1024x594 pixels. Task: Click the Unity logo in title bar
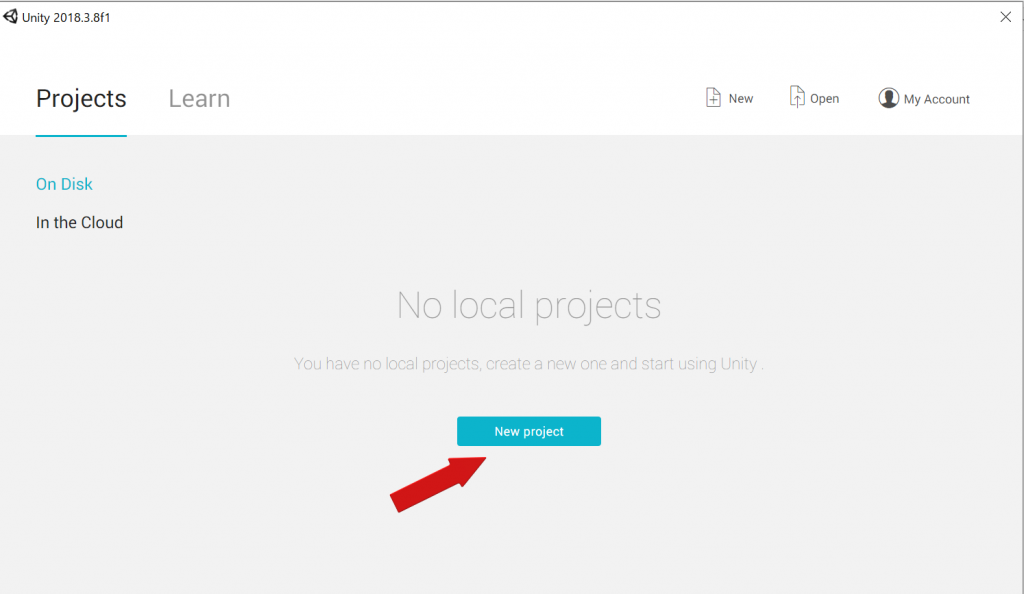(10, 16)
